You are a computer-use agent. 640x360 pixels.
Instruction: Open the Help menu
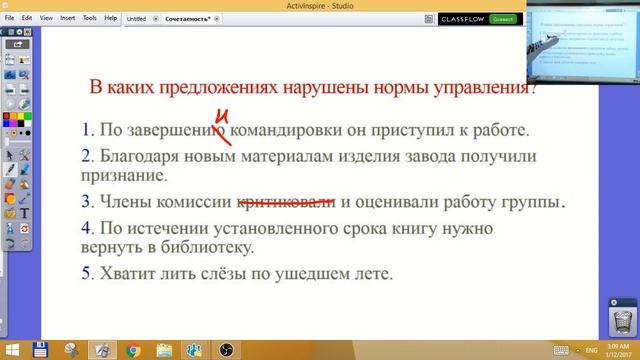pos(110,18)
